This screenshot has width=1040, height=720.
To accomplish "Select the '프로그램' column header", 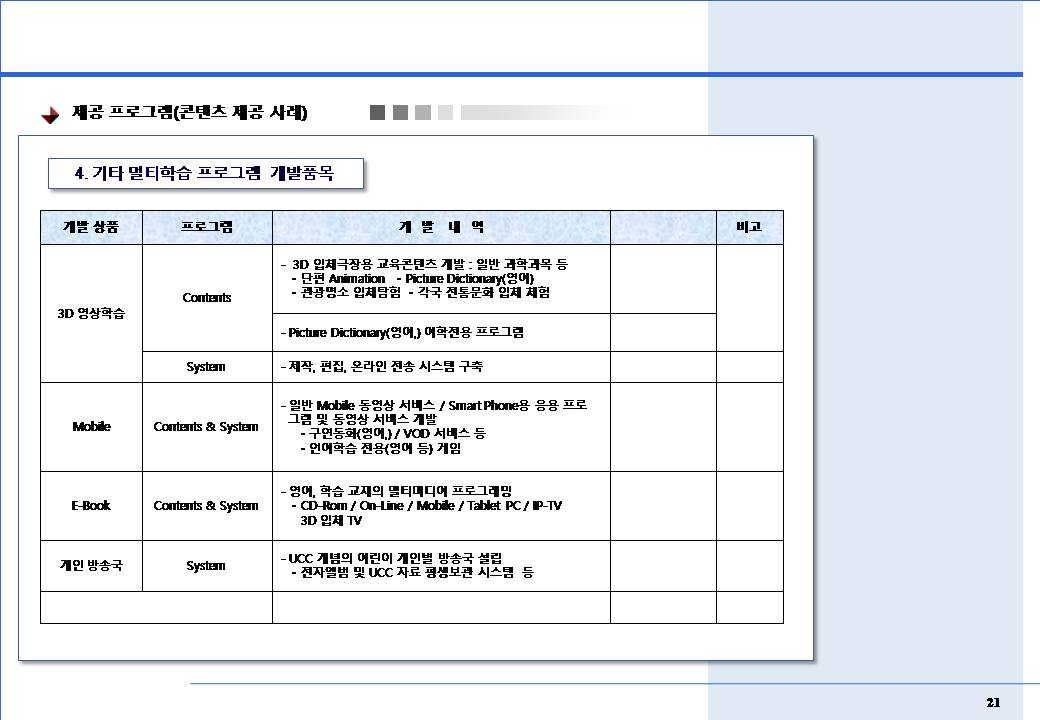I will tap(207, 228).
